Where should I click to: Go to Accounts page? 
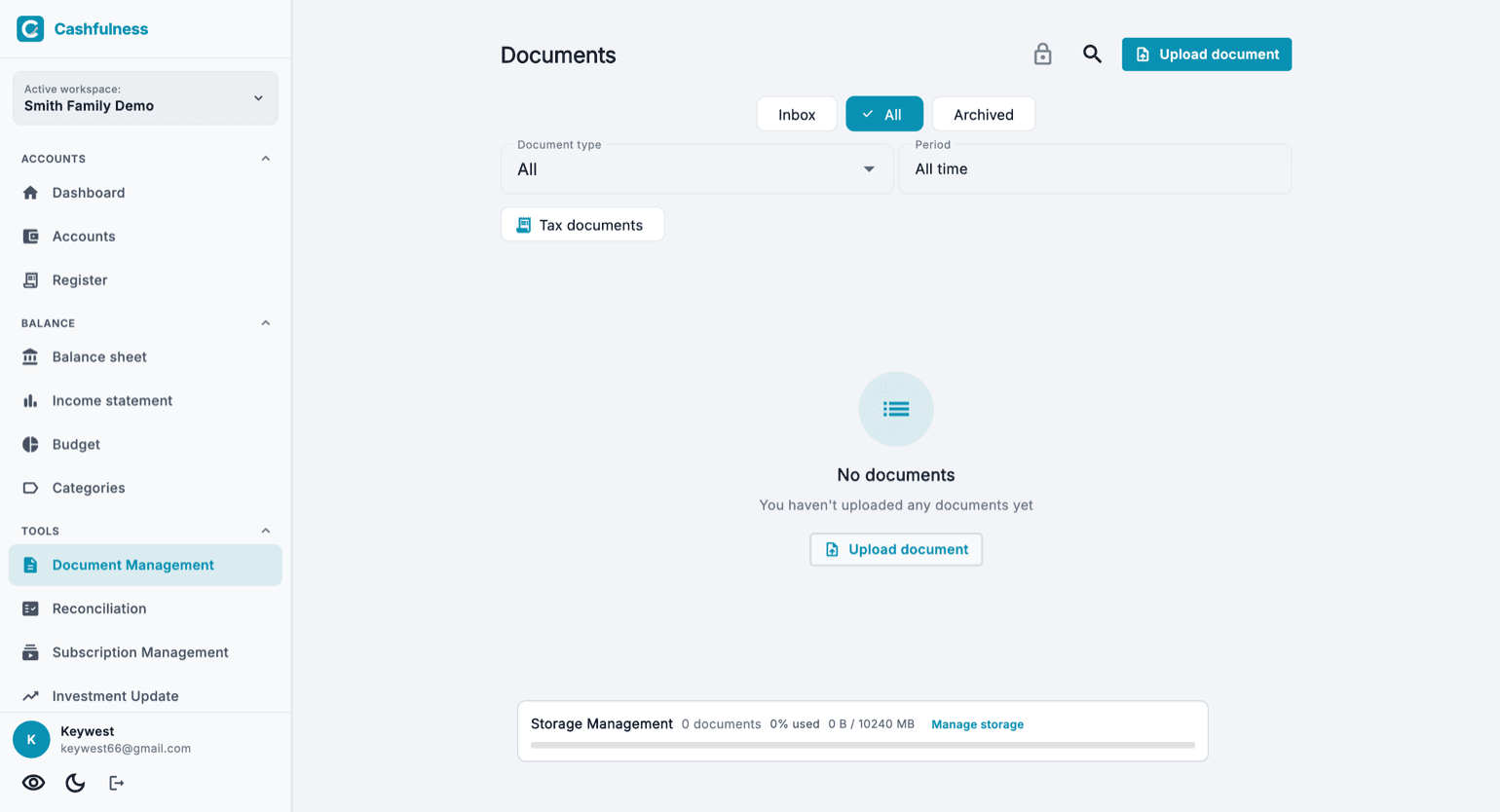(145, 237)
